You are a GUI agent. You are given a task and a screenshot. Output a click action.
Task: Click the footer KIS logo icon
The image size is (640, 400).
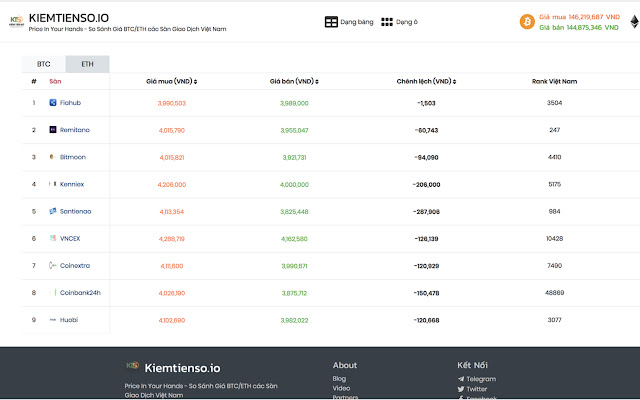tap(133, 365)
